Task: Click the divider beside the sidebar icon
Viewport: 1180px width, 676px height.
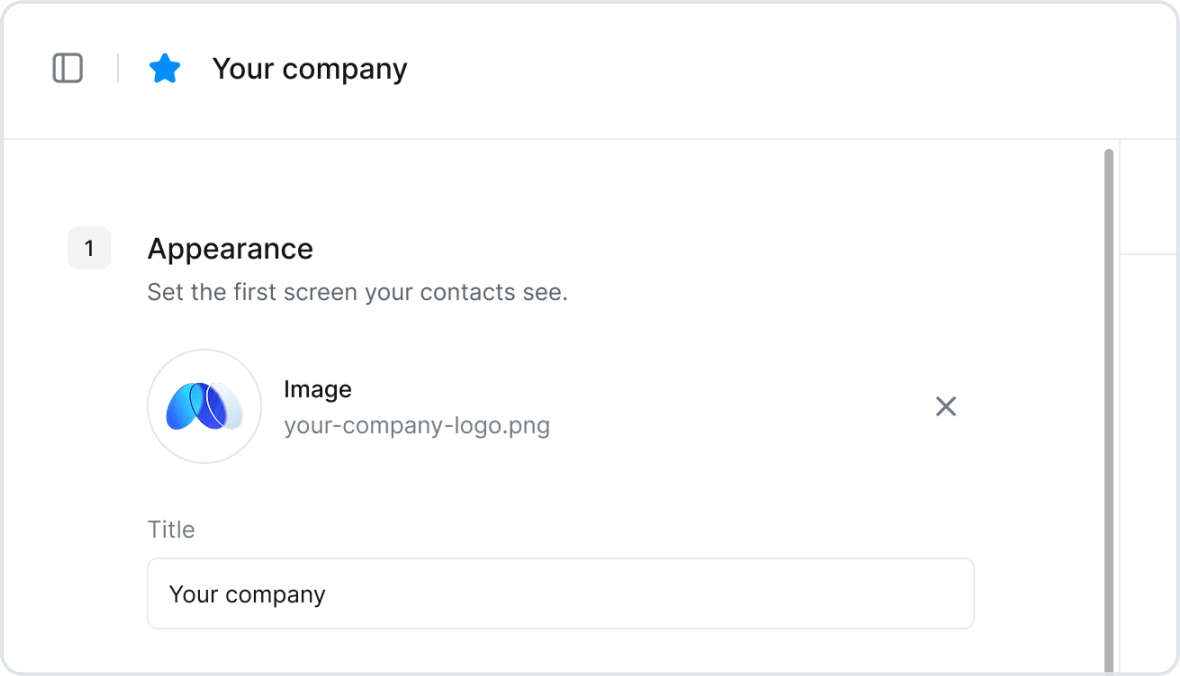Action: coord(118,69)
